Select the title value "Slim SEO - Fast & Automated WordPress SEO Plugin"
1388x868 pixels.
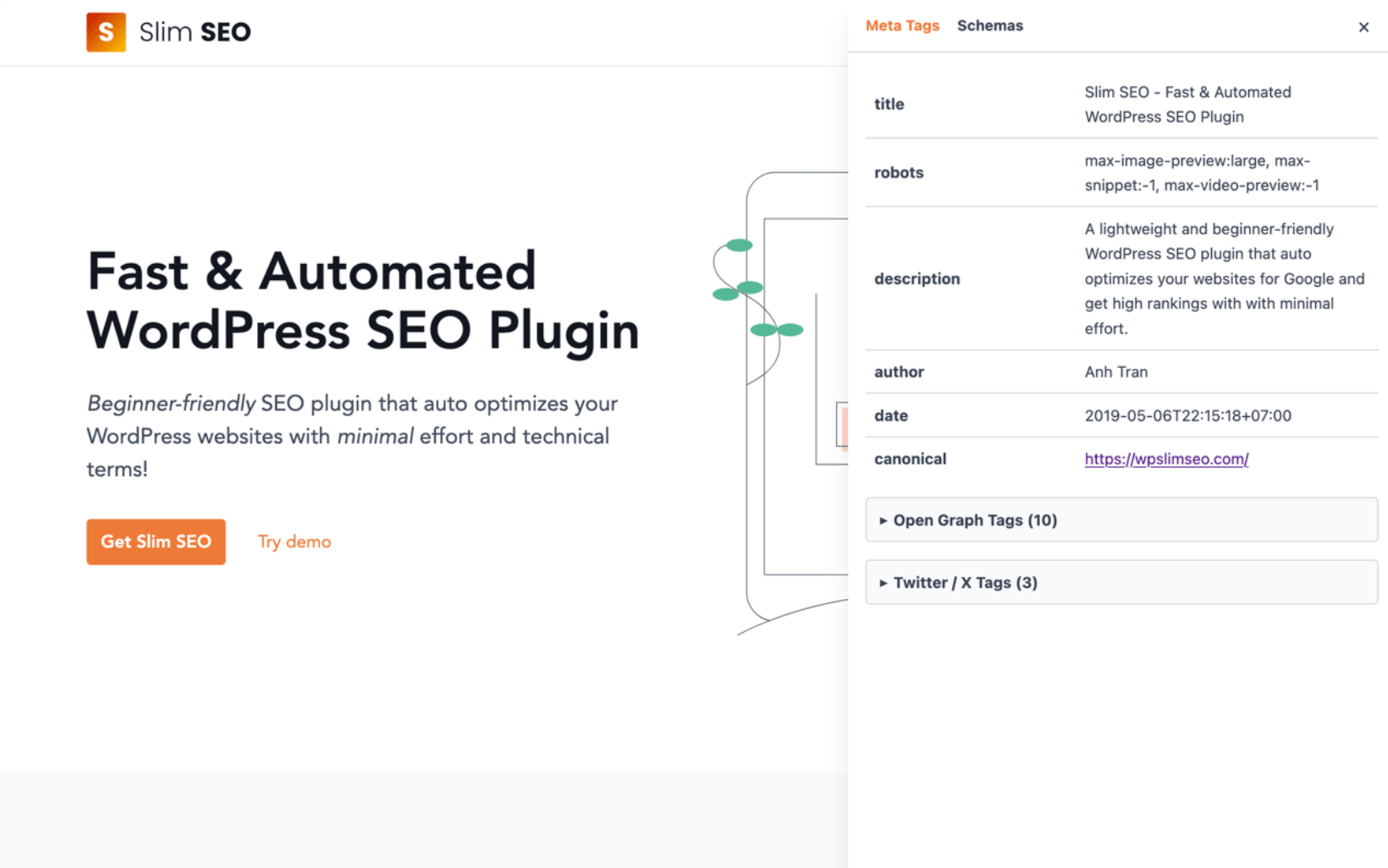pyautogui.click(x=1187, y=104)
